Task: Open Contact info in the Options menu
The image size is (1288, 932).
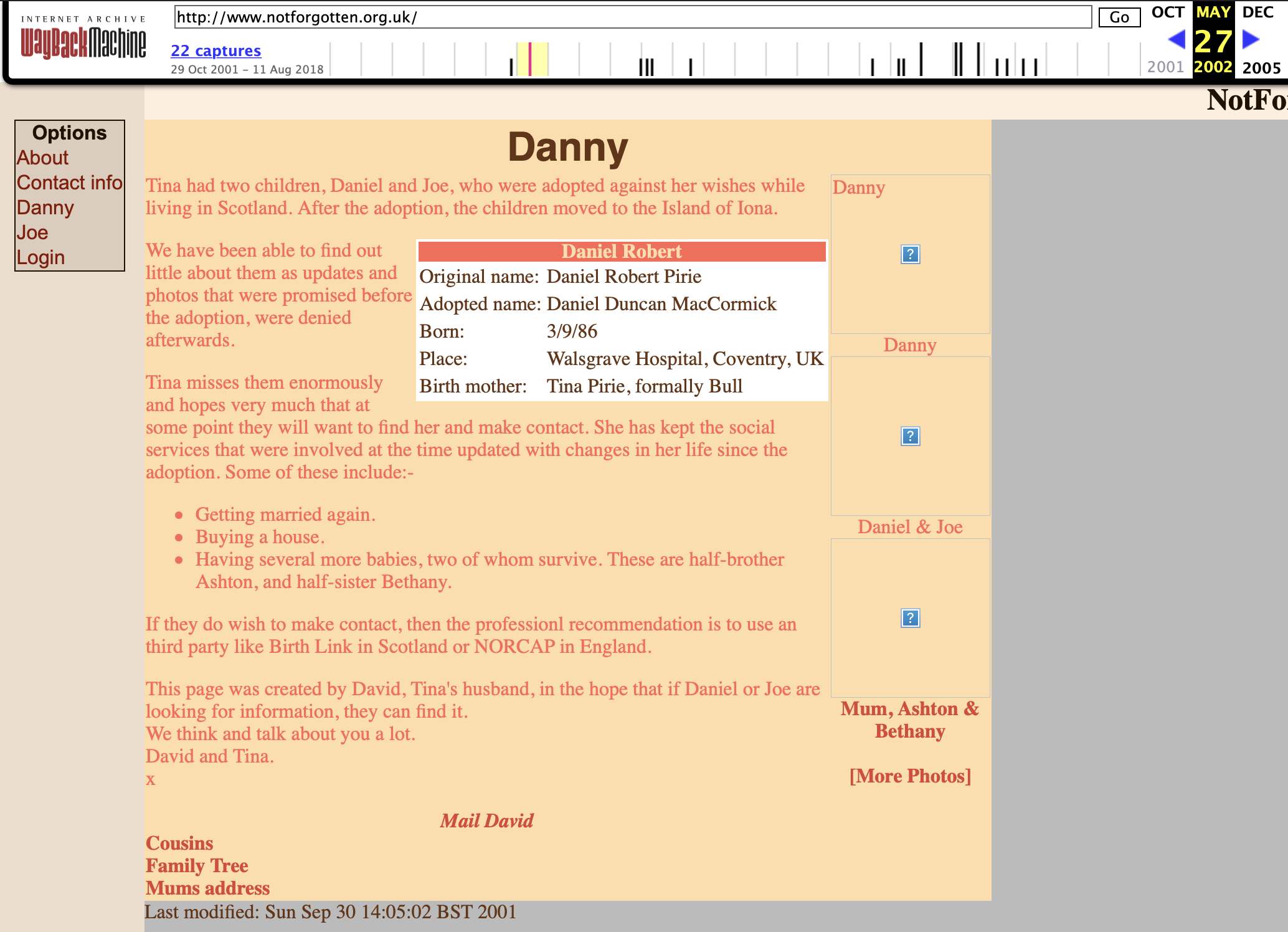Action: [70, 183]
